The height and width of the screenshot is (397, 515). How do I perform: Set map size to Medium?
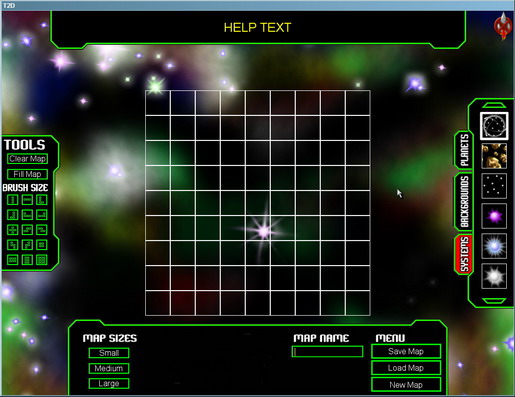coord(109,368)
